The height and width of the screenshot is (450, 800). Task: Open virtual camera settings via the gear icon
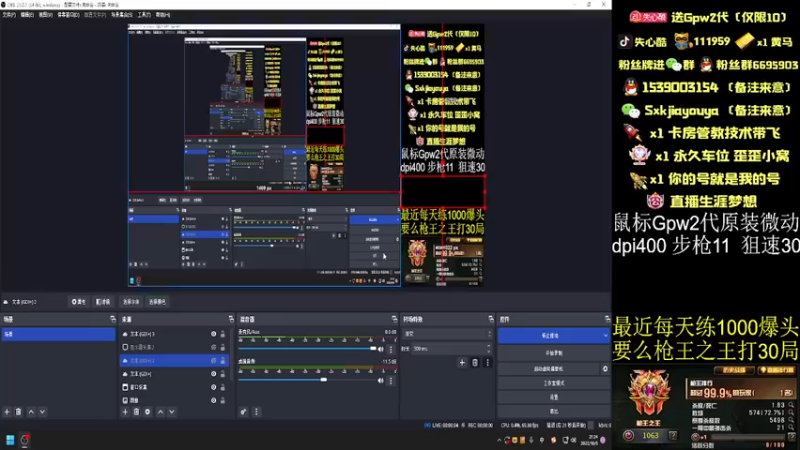pyautogui.click(x=605, y=368)
